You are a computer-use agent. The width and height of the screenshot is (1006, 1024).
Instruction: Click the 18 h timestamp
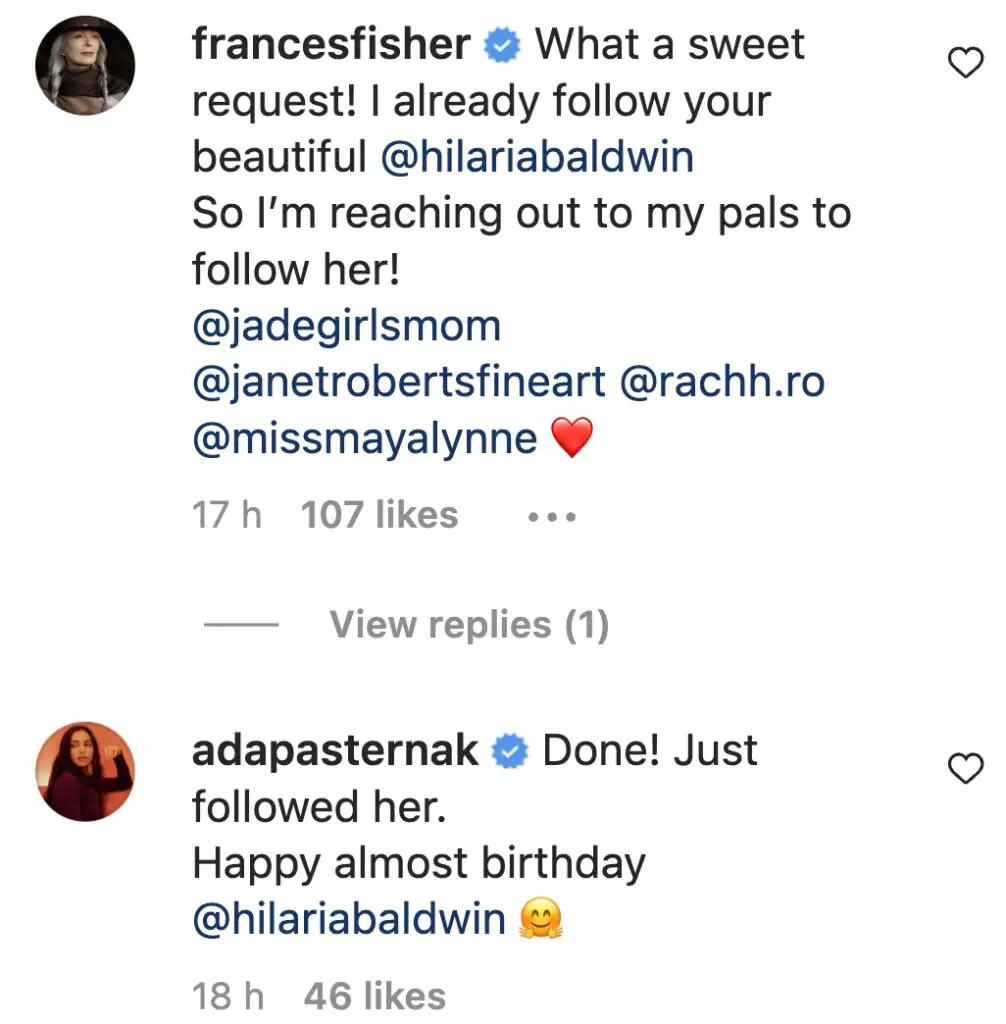tap(227, 996)
